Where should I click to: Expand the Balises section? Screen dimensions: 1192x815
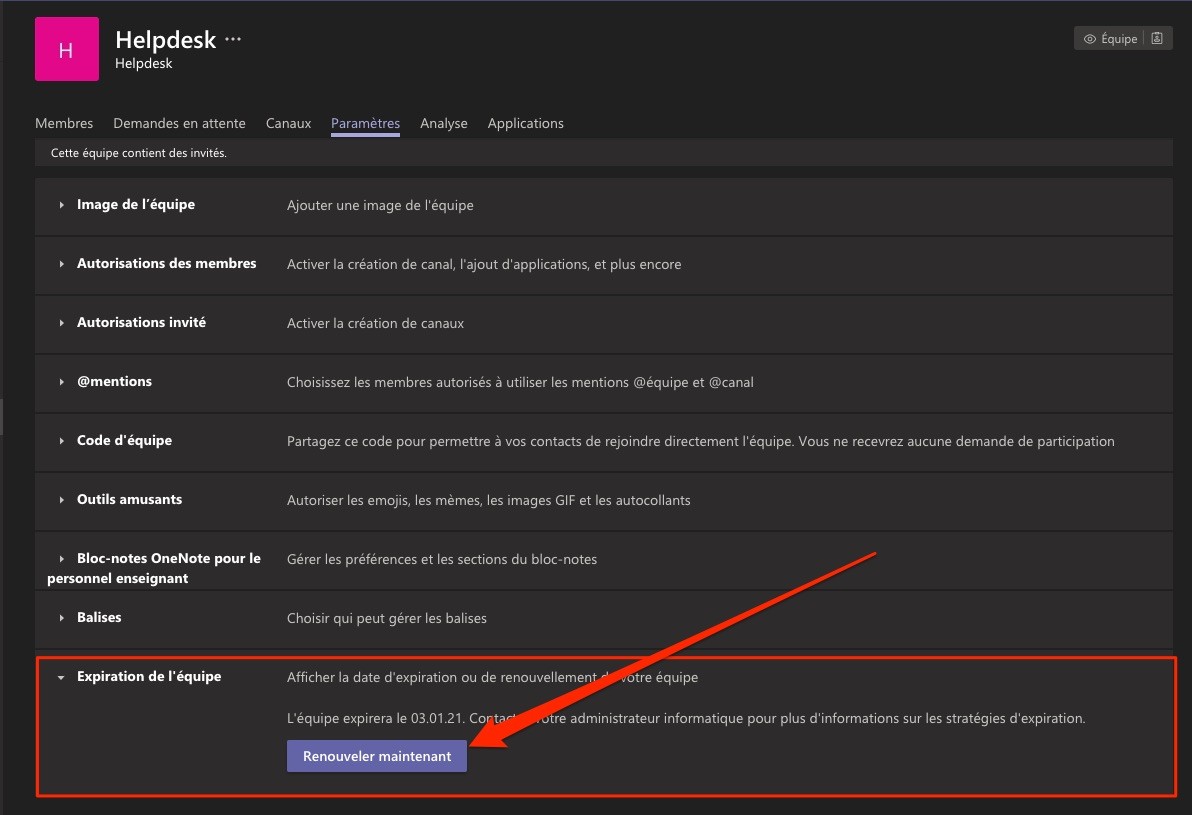(x=99, y=618)
